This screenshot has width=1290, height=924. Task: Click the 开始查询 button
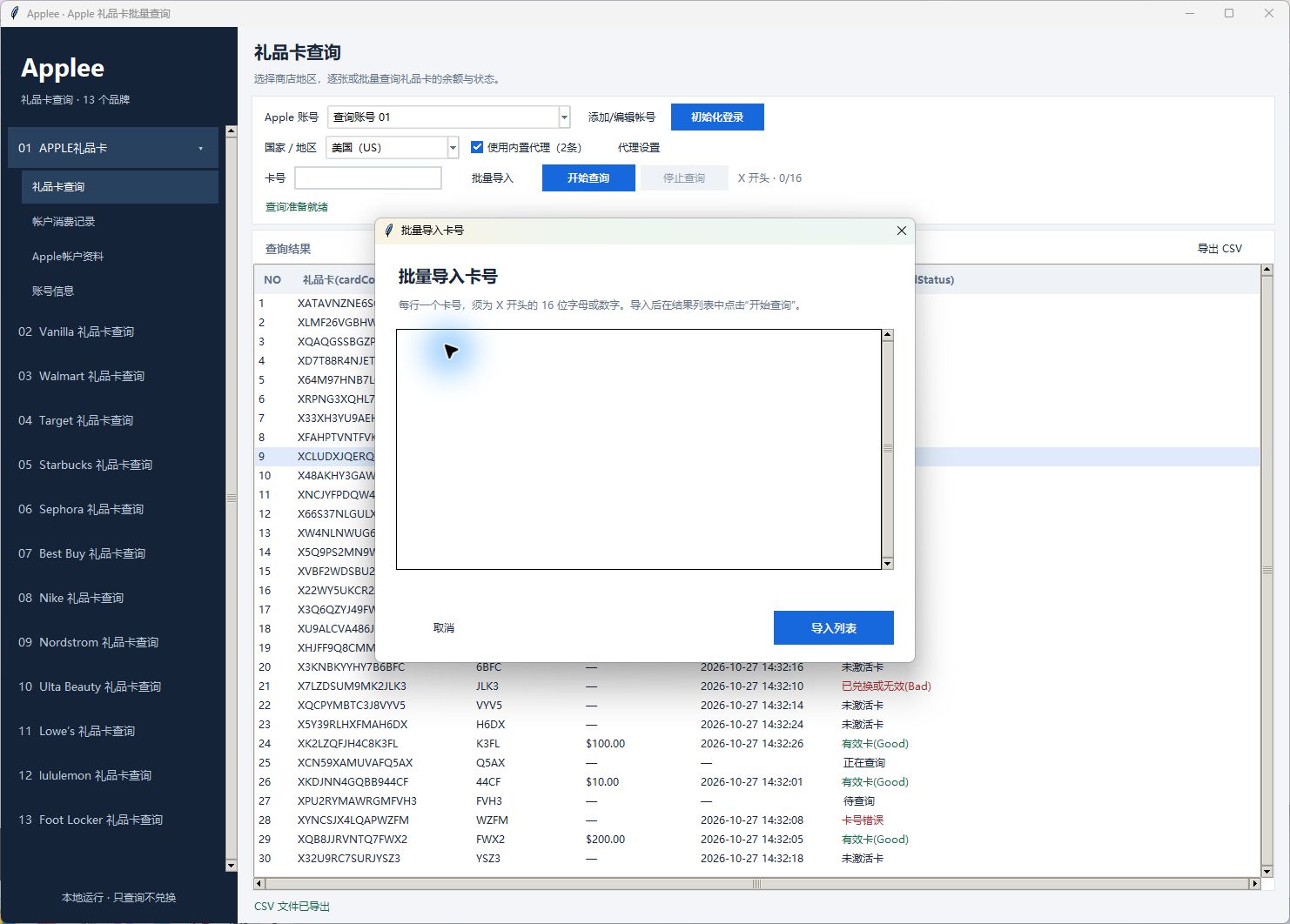click(x=588, y=178)
